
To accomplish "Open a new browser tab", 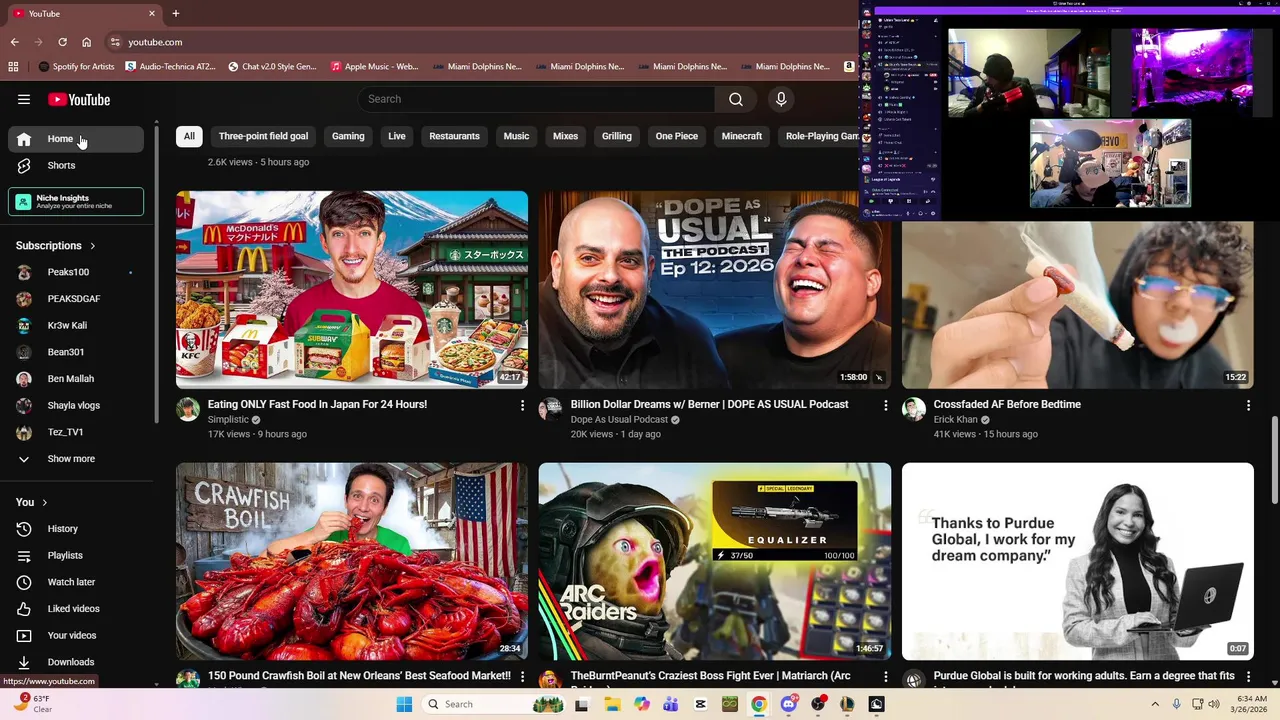I will [x=175, y=13].
